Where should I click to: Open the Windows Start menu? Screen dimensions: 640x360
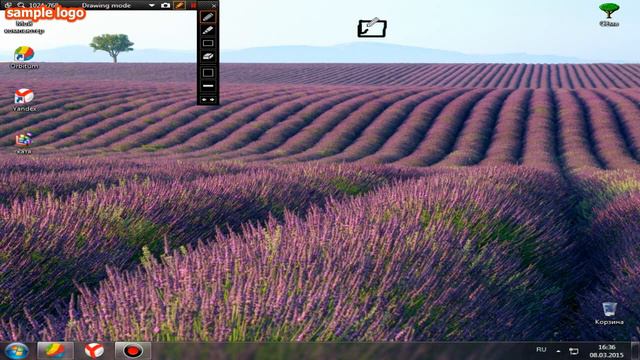pos(17,351)
